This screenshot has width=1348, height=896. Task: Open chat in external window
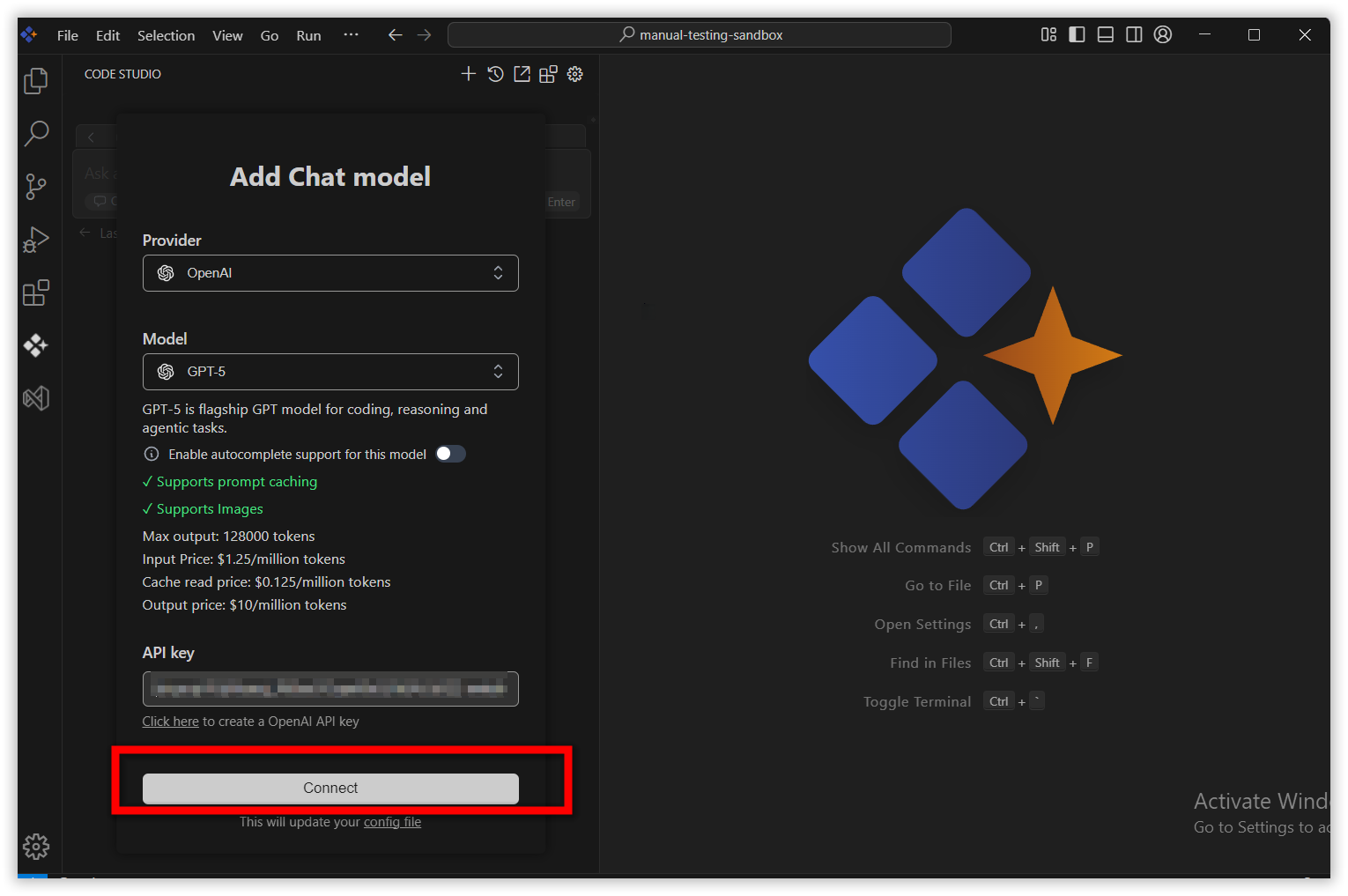click(x=521, y=74)
